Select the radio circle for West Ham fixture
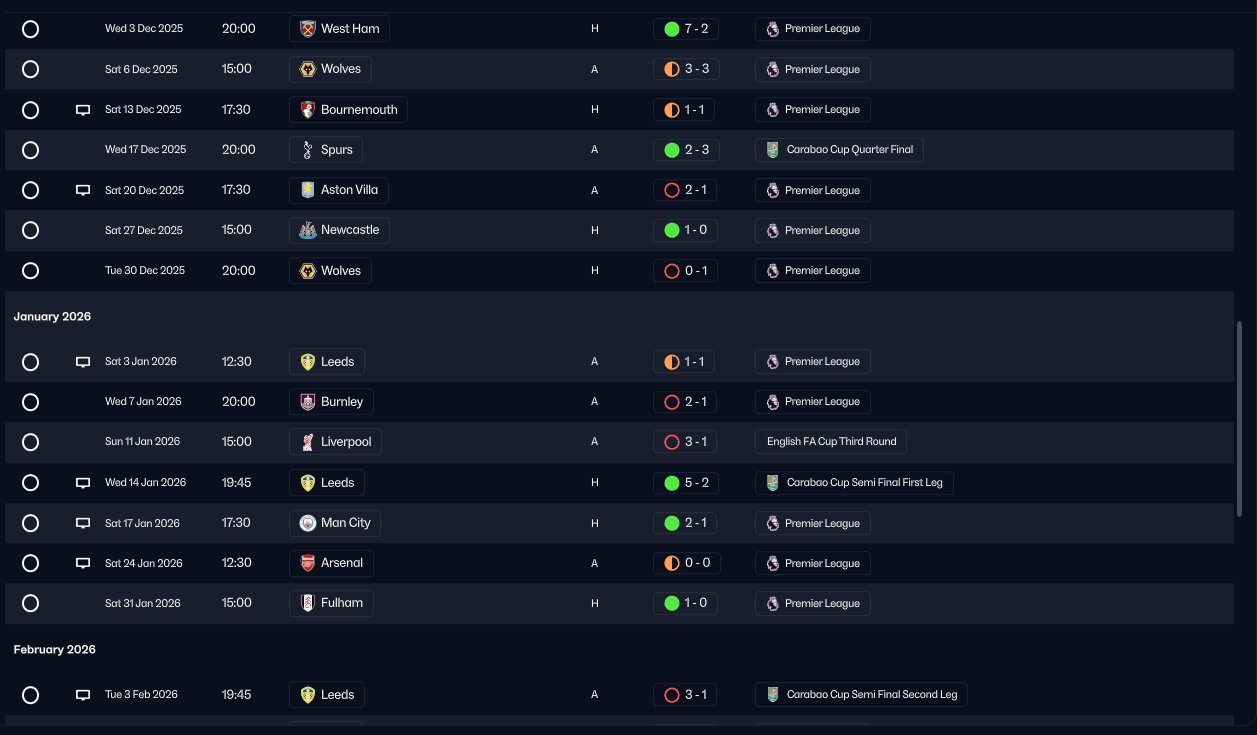This screenshot has width=1257, height=735. 30,29
